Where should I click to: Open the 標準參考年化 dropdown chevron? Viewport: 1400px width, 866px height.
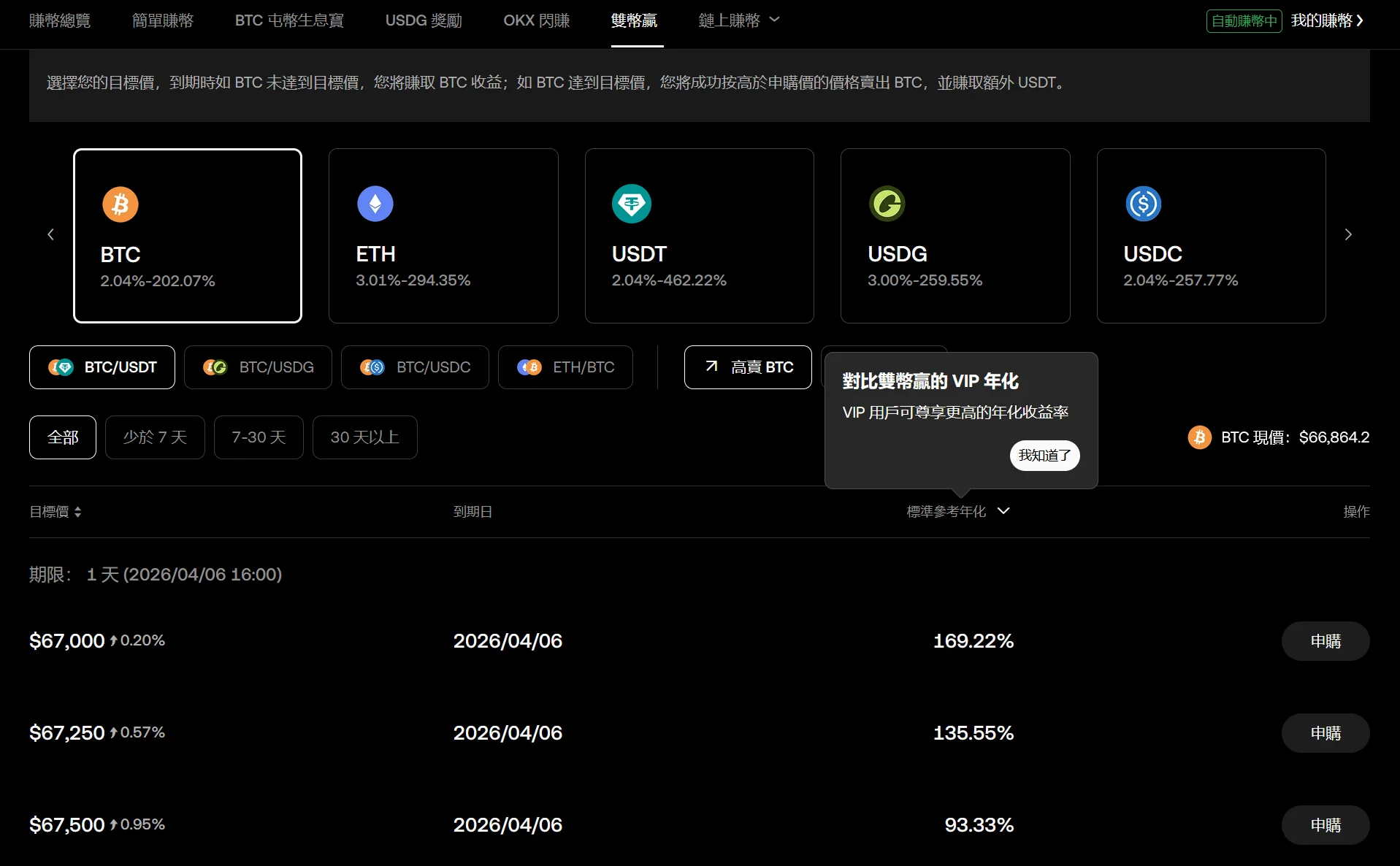(x=1003, y=511)
